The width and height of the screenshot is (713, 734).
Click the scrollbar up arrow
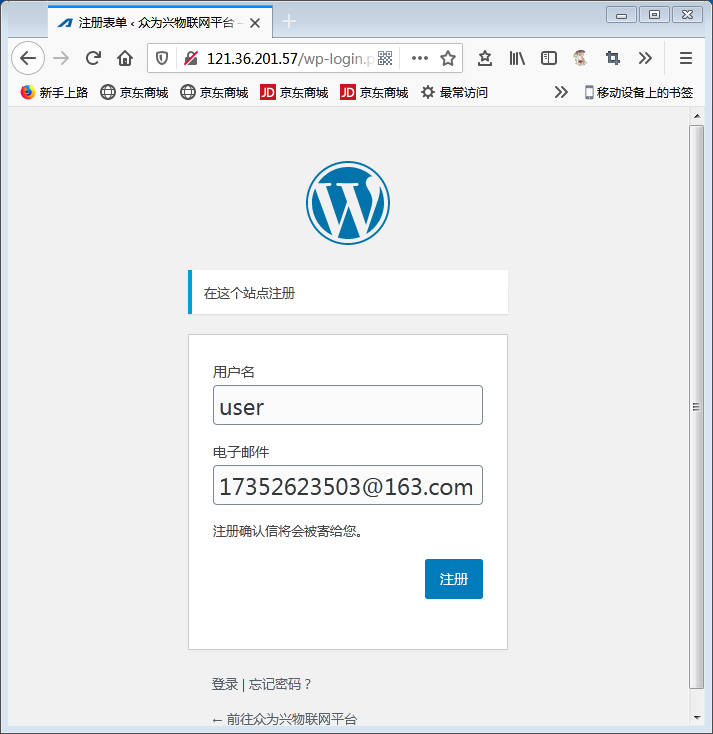[697, 116]
